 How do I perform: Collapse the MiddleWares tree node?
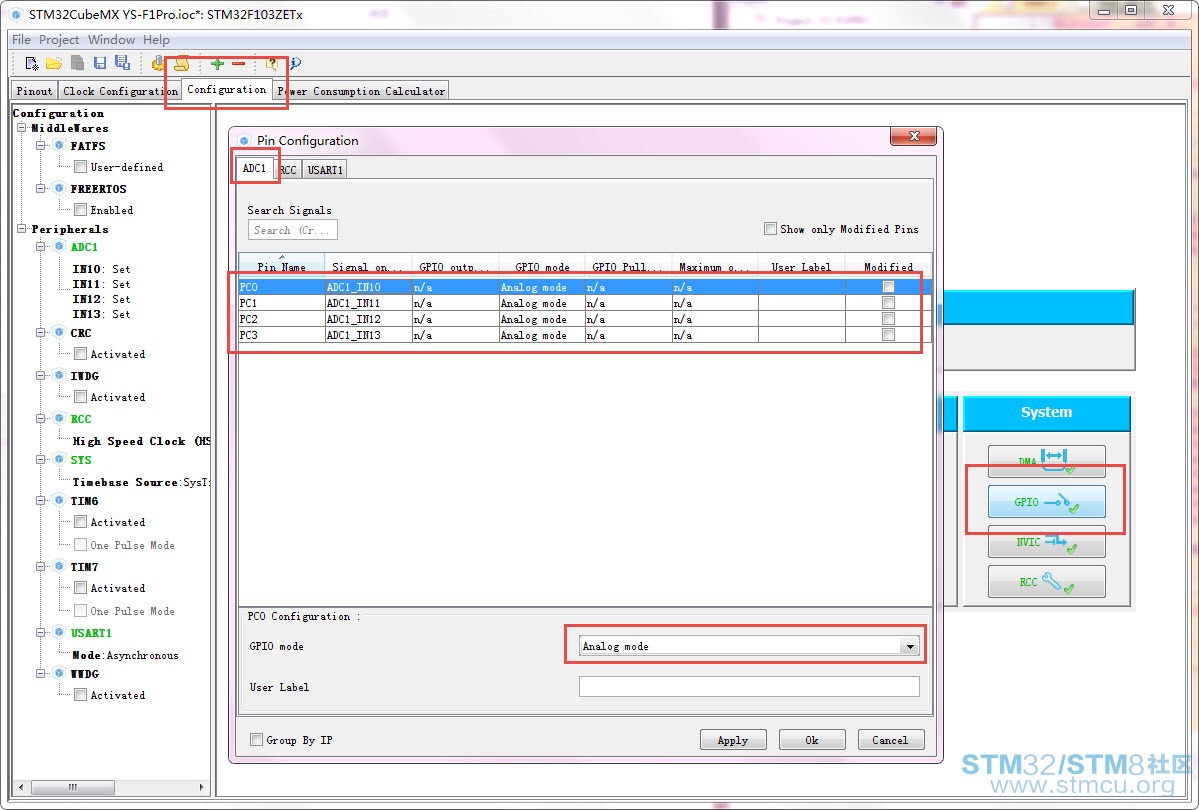tap(21, 128)
